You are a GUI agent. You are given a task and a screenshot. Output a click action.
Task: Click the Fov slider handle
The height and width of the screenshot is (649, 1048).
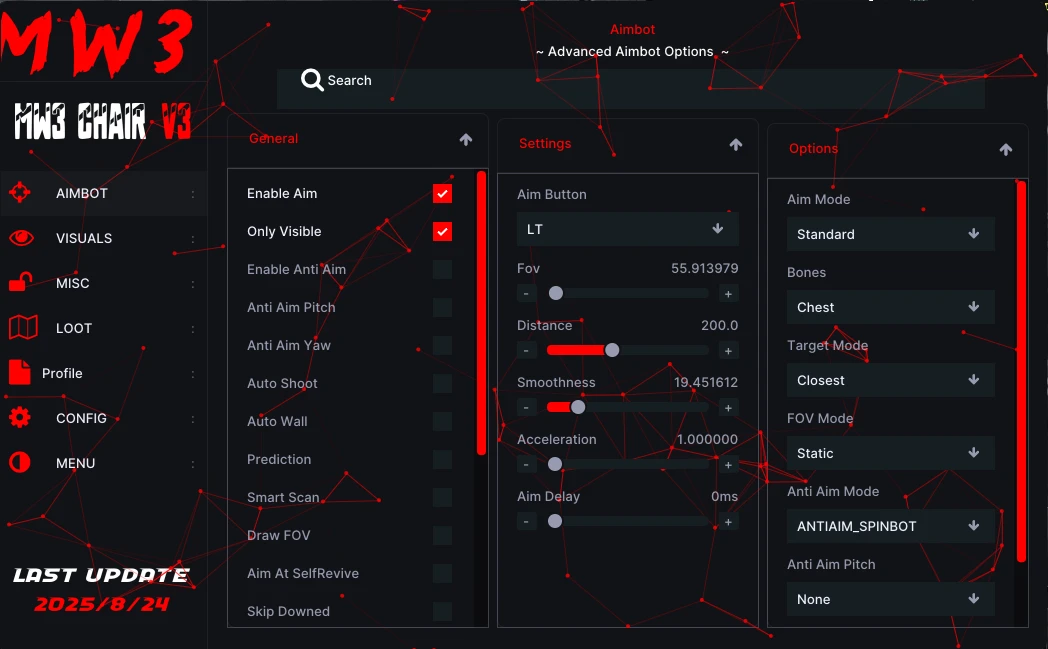pos(555,293)
